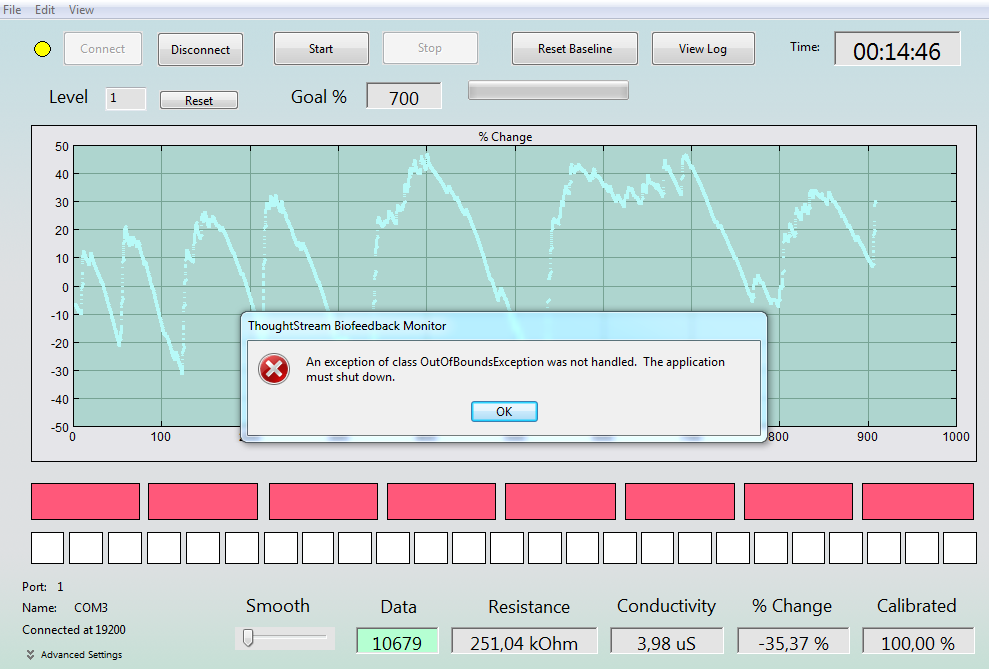Click the Conductivity value 3,98 uS
This screenshot has width=989, height=669.
click(666, 643)
